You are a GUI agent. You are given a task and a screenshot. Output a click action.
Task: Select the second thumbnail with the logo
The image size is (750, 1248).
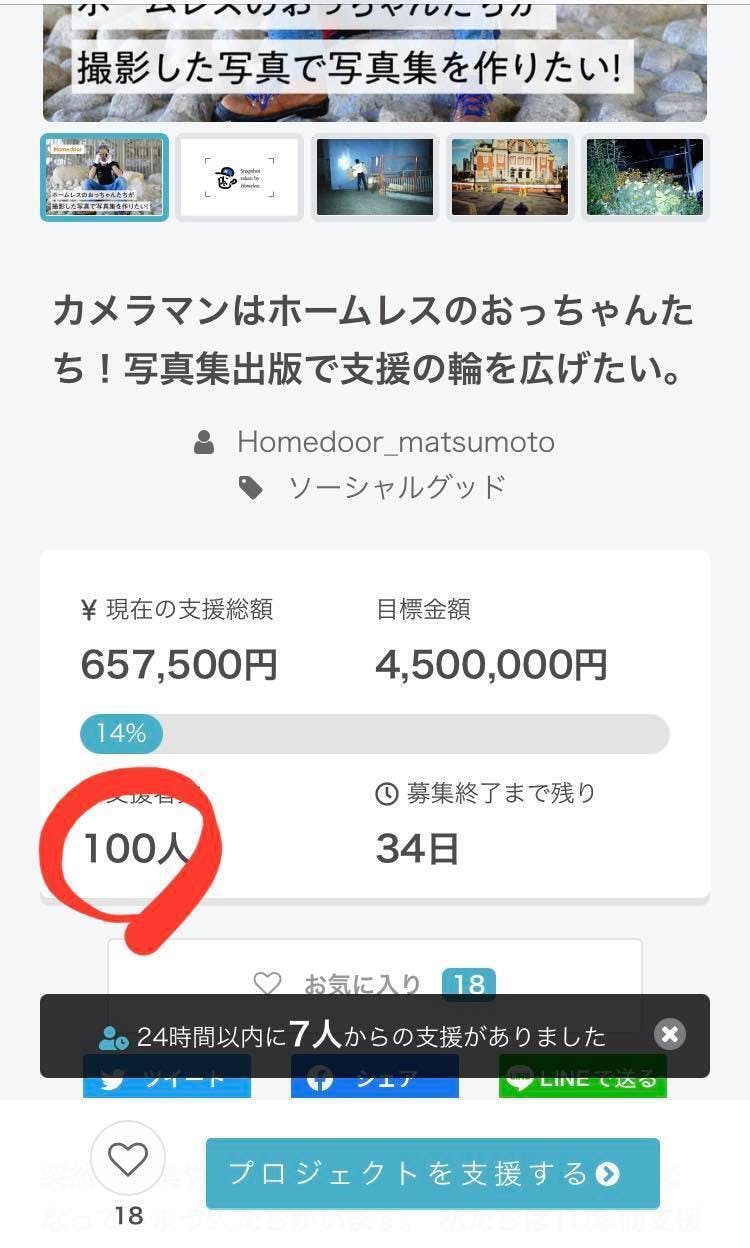[x=240, y=177]
